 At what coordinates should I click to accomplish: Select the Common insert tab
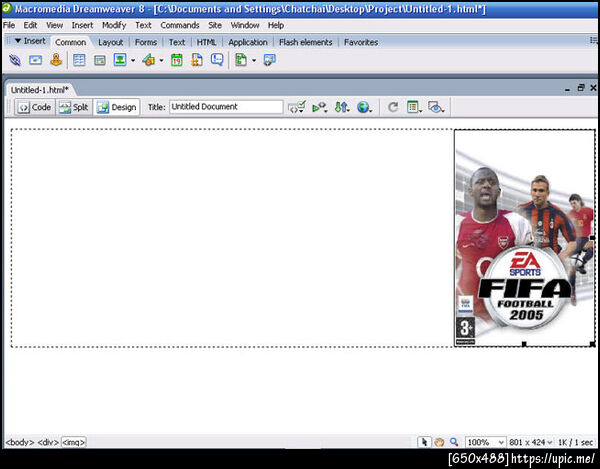click(70, 42)
